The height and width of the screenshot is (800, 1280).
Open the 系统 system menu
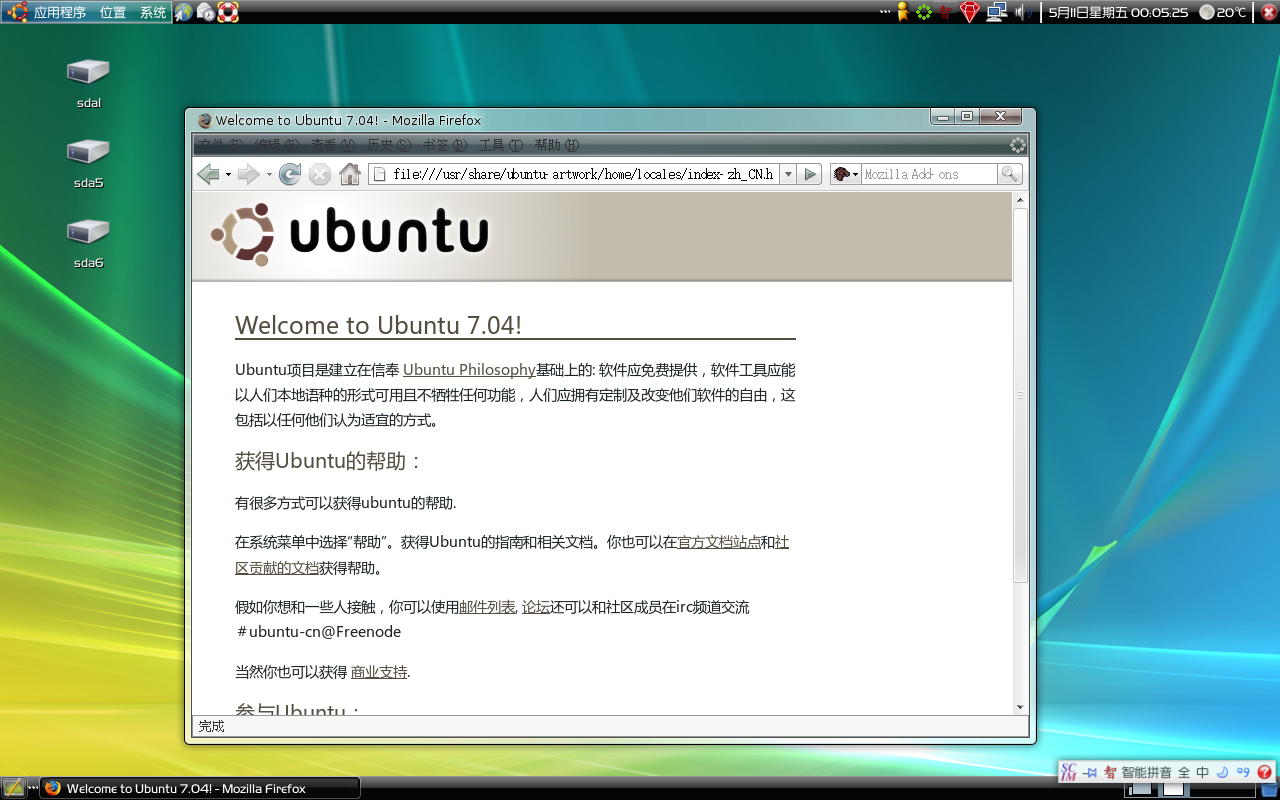(x=153, y=13)
